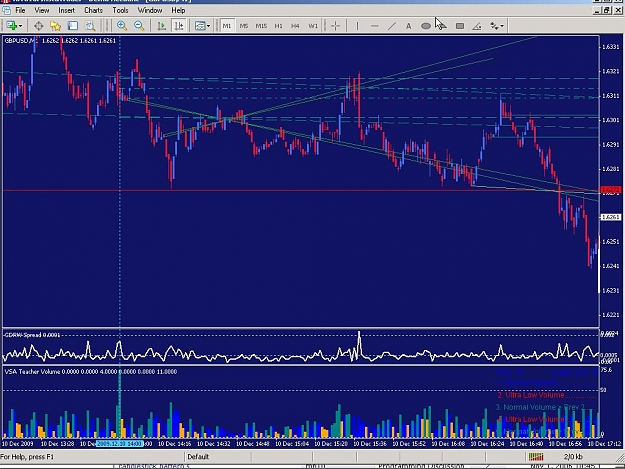Viewport: 625px width, 469px height.
Task: Click the Templates icon
Action: (x=200, y=26)
